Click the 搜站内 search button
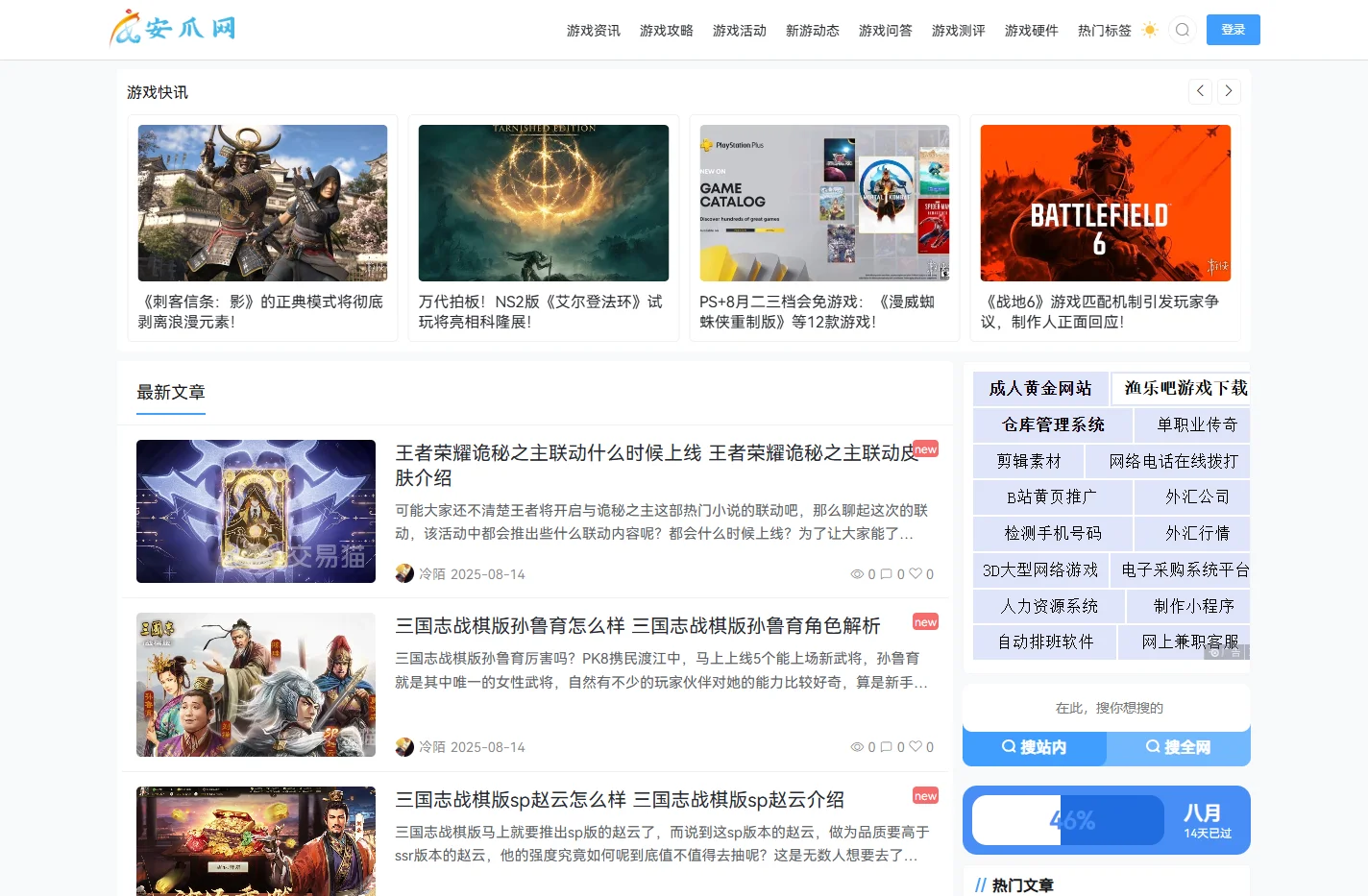 click(x=1035, y=747)
